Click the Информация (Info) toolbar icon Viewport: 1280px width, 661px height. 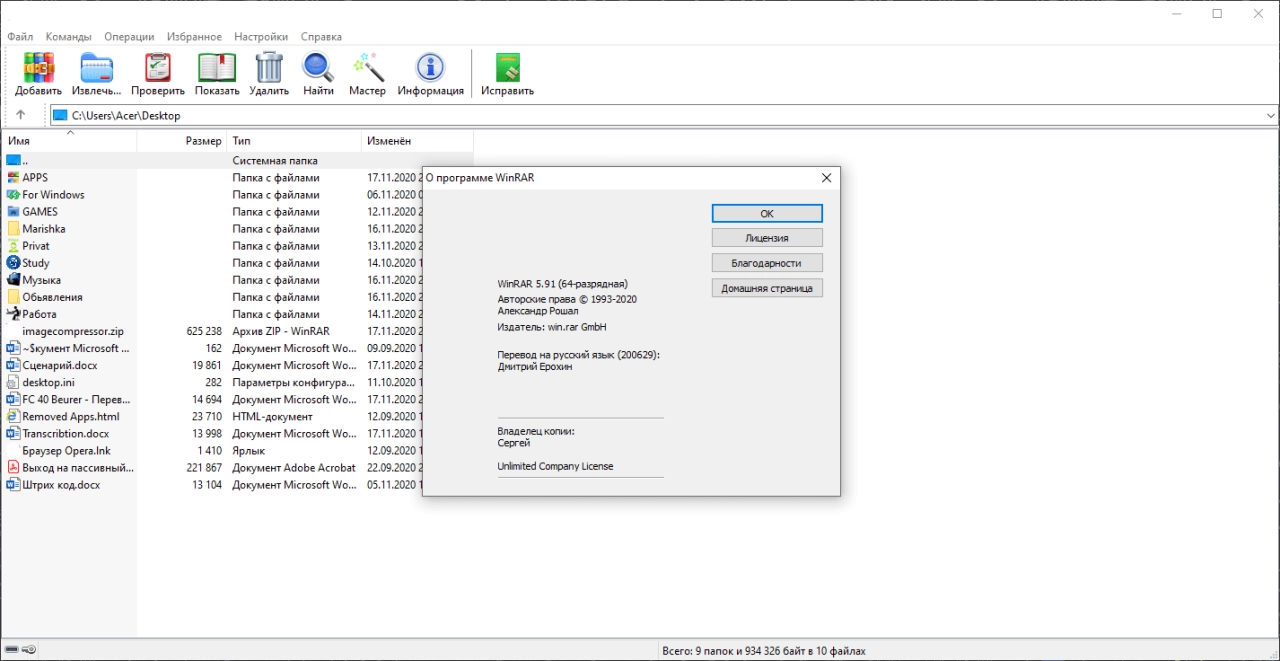431,68
